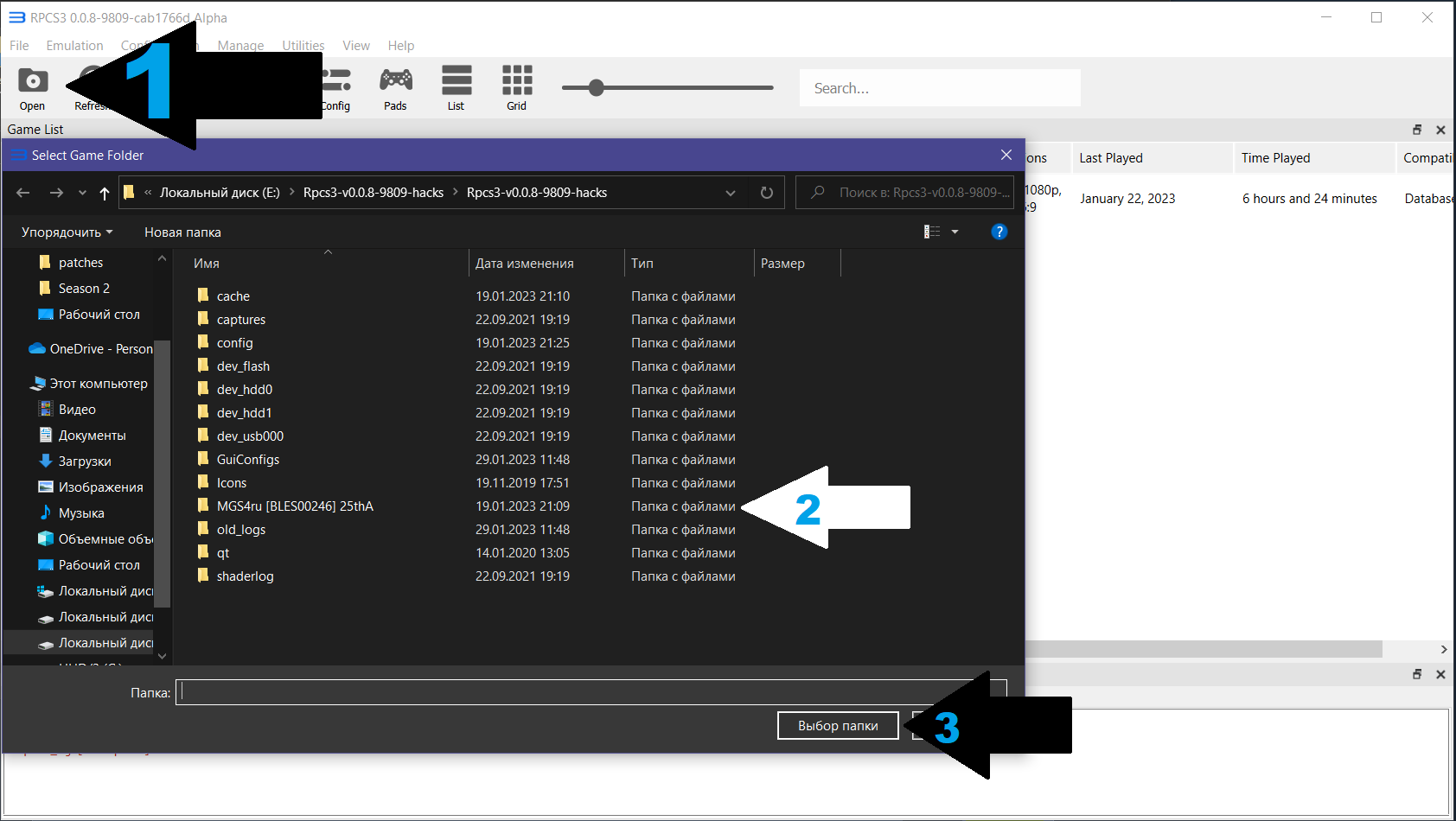Select the shaderlog folder icon

pyautogui.click(x=203, y=576)
